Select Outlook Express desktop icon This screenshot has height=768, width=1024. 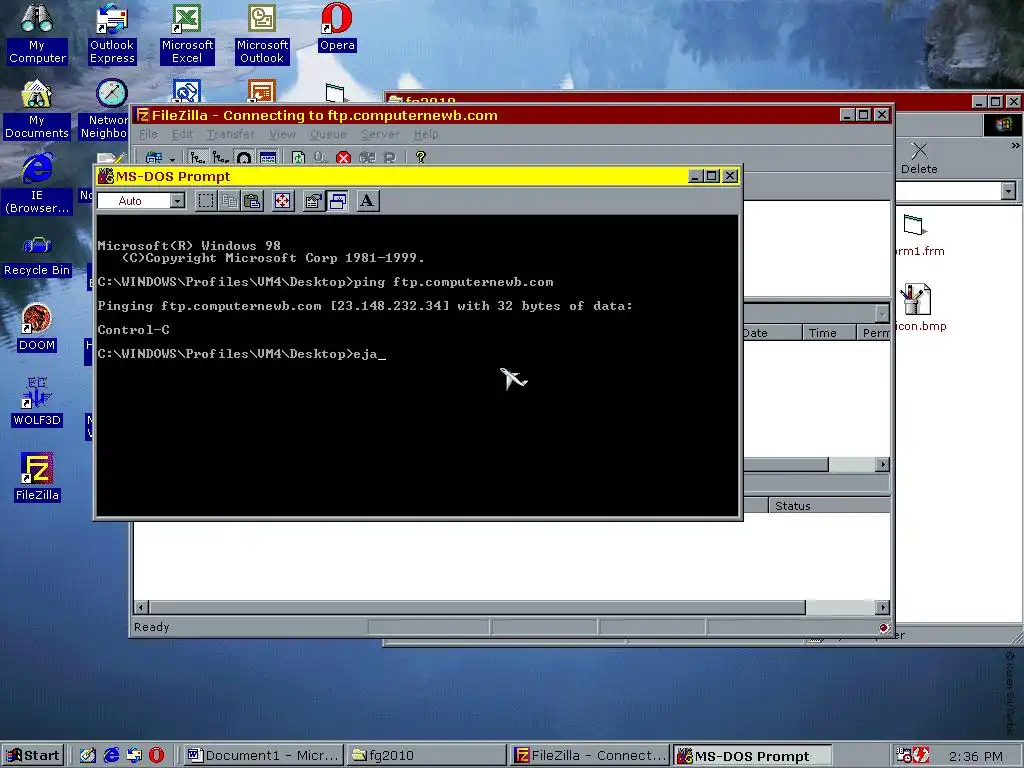coord(112,33)
